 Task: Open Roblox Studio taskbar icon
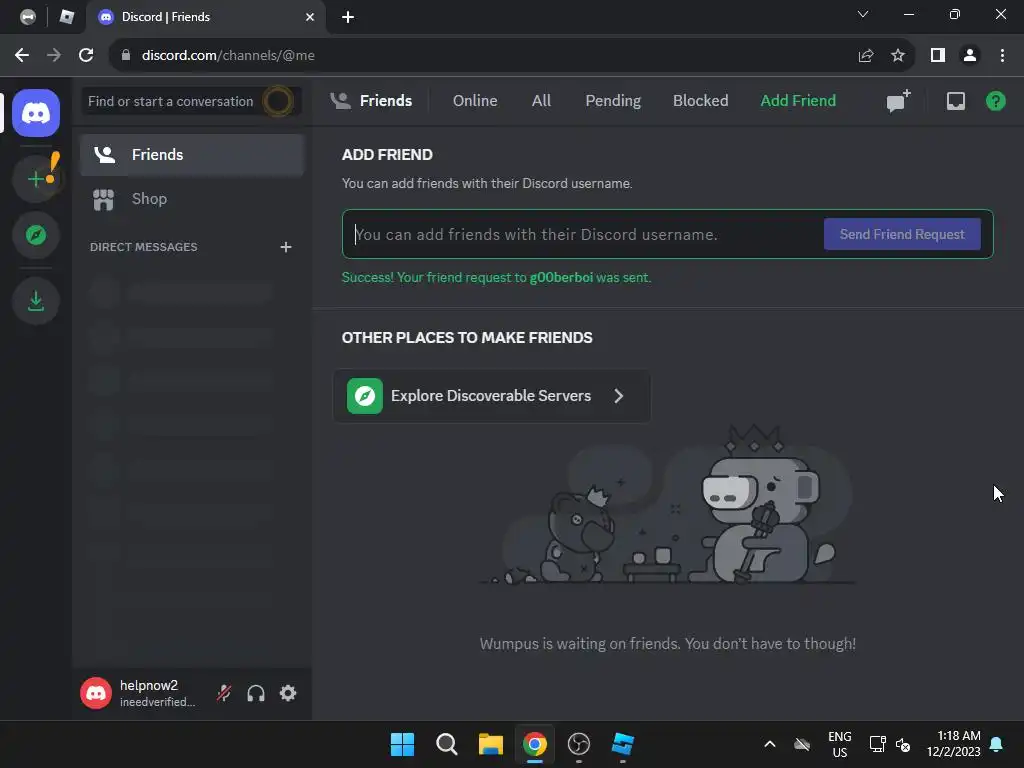pyautogui.click(x=623, y=744)
